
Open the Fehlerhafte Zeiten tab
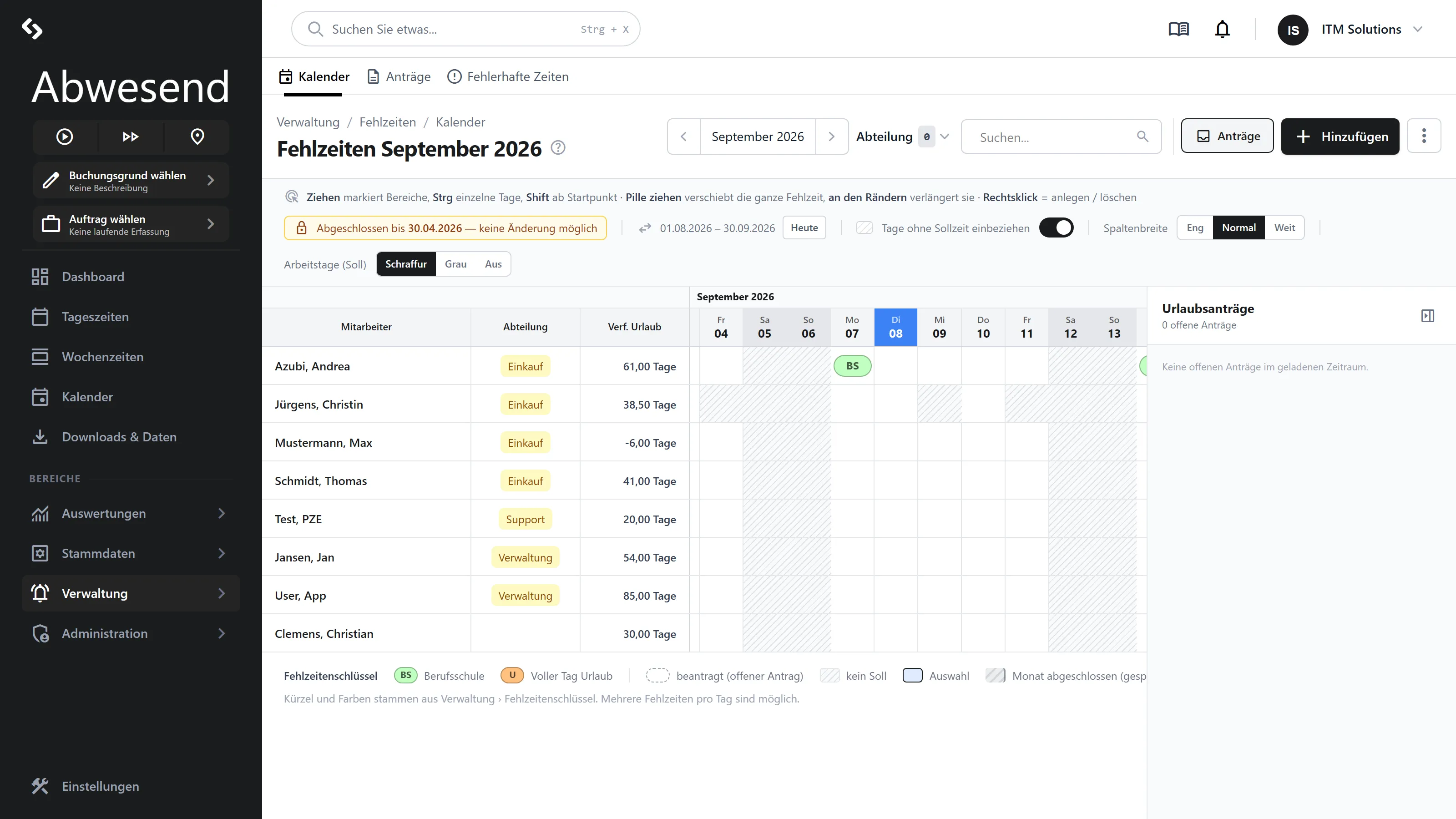point(508,77)
